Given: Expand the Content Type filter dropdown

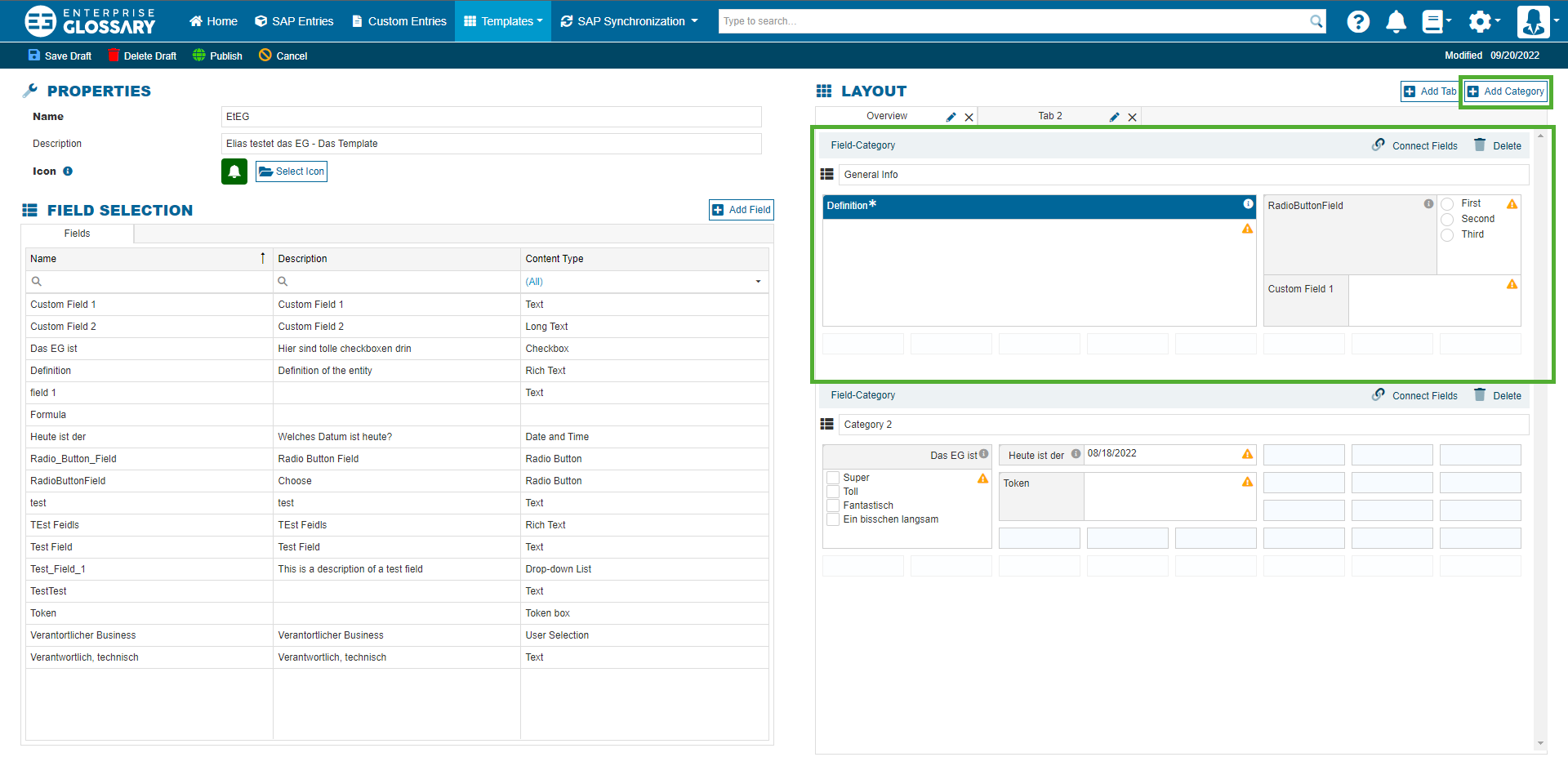Looking at the screenshot, I should (758, 282).
